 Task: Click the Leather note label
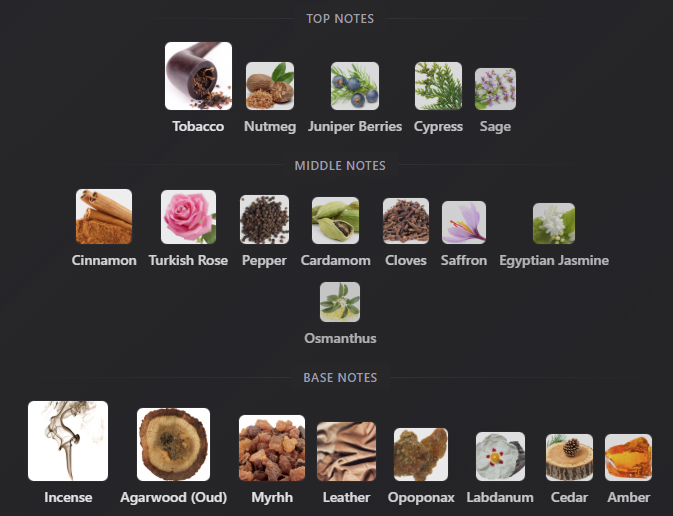[346, 497]
